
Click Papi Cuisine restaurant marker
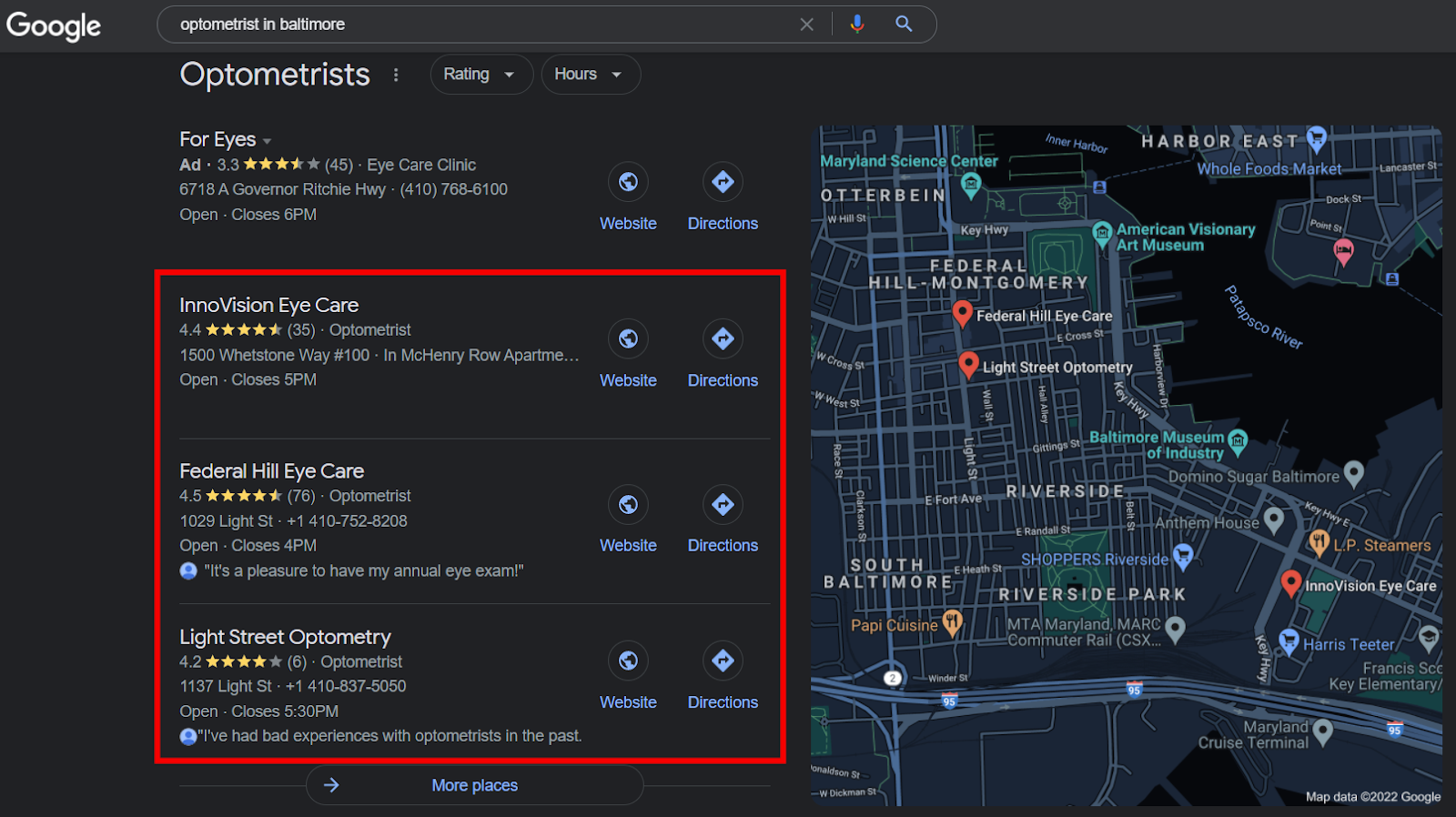point(952,622)
